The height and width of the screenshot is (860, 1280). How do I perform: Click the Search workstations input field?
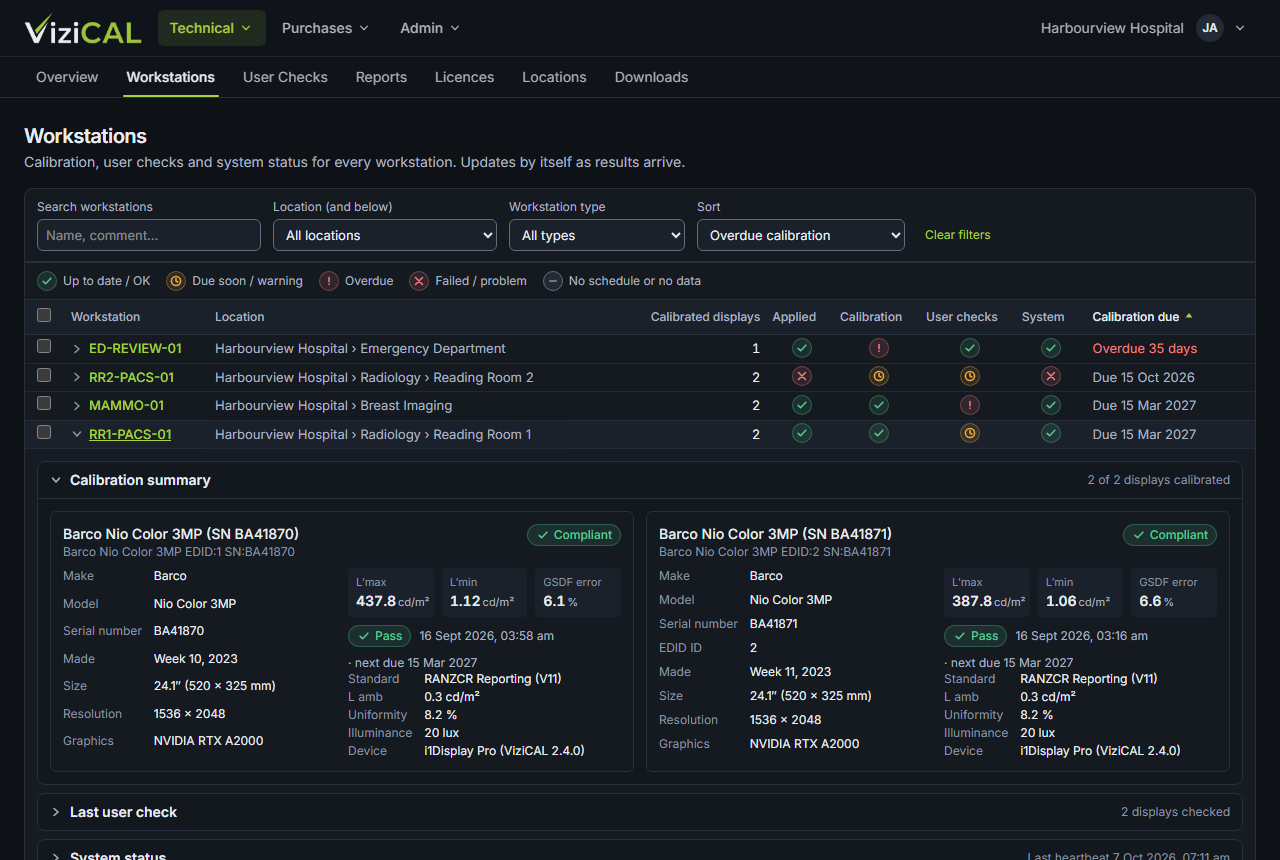tap(149, 235)
